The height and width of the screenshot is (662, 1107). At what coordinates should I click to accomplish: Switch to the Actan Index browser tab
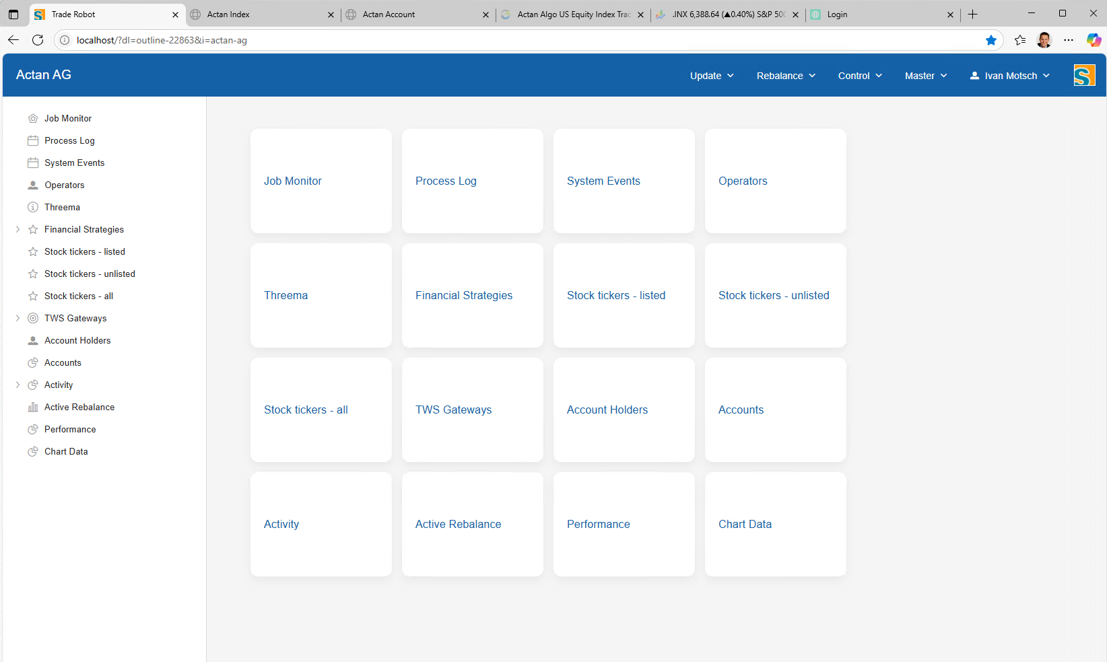[261, 14]
